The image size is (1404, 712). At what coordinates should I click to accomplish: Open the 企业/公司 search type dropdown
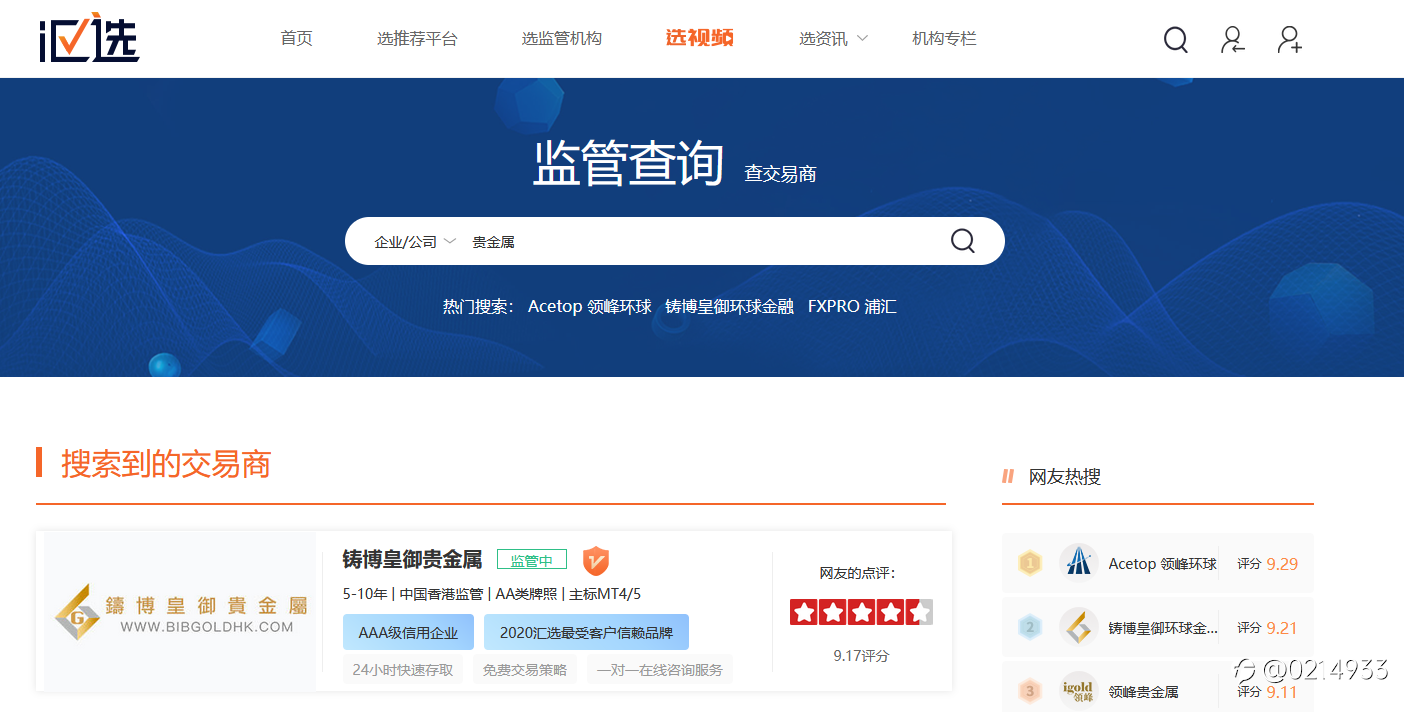click(x=415, y=241)
